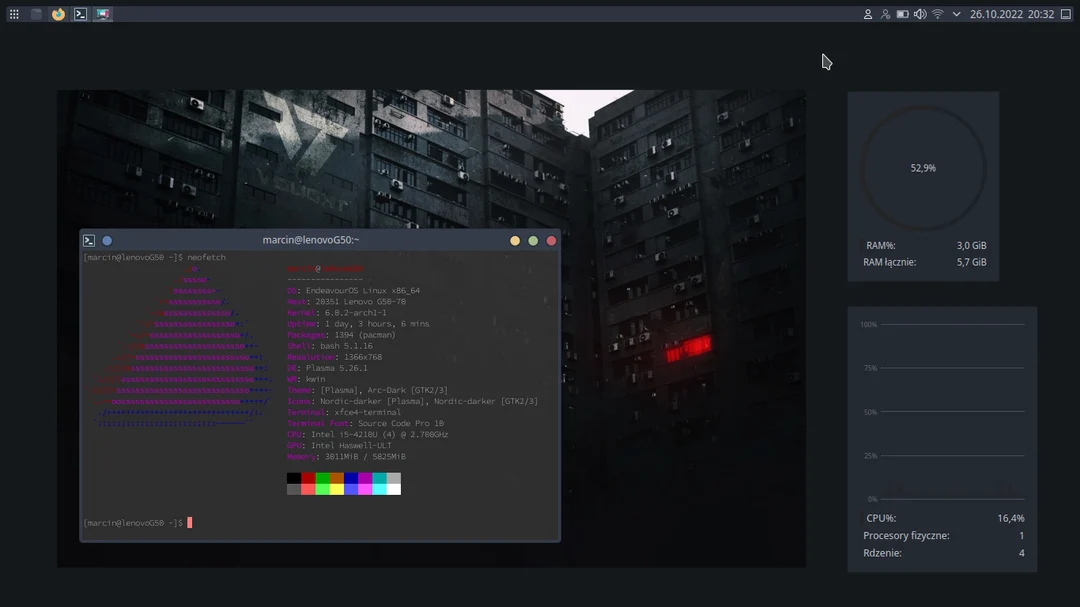Click the CPU history graph widget
Viewport: 1080px width, 607px height.
click(942, 410)
